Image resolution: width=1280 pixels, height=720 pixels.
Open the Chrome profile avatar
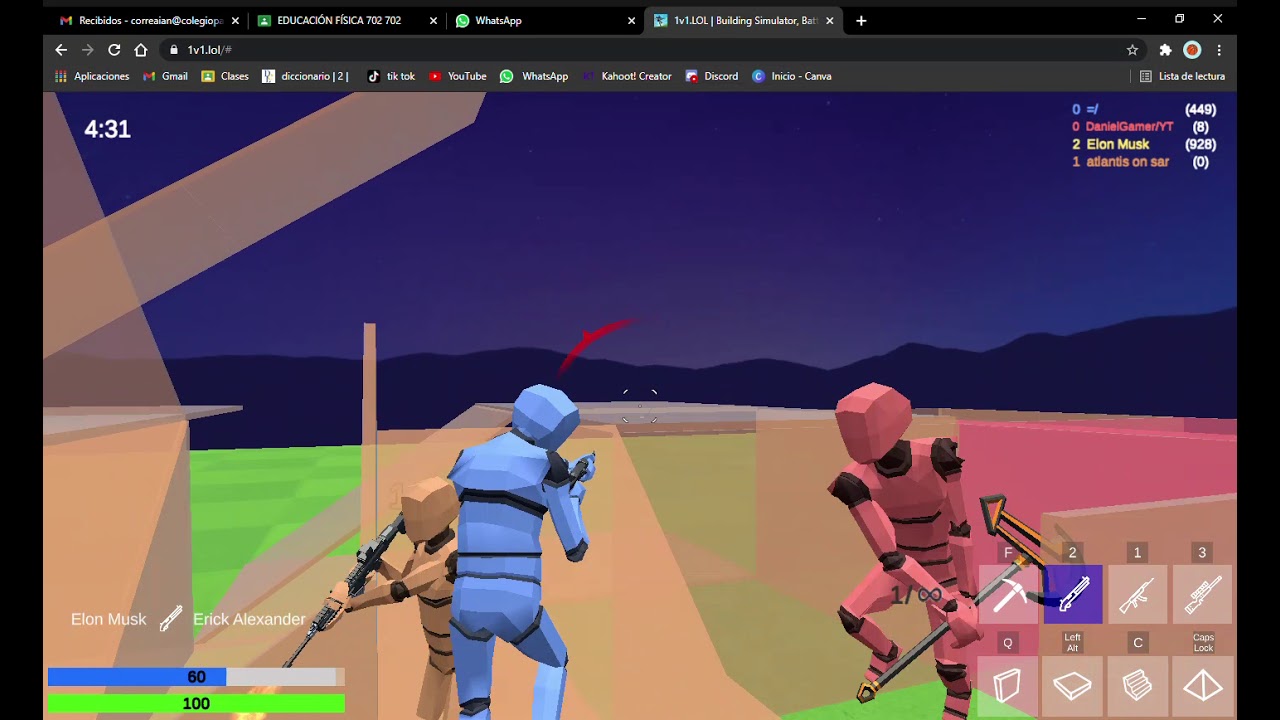[1192, 49]
